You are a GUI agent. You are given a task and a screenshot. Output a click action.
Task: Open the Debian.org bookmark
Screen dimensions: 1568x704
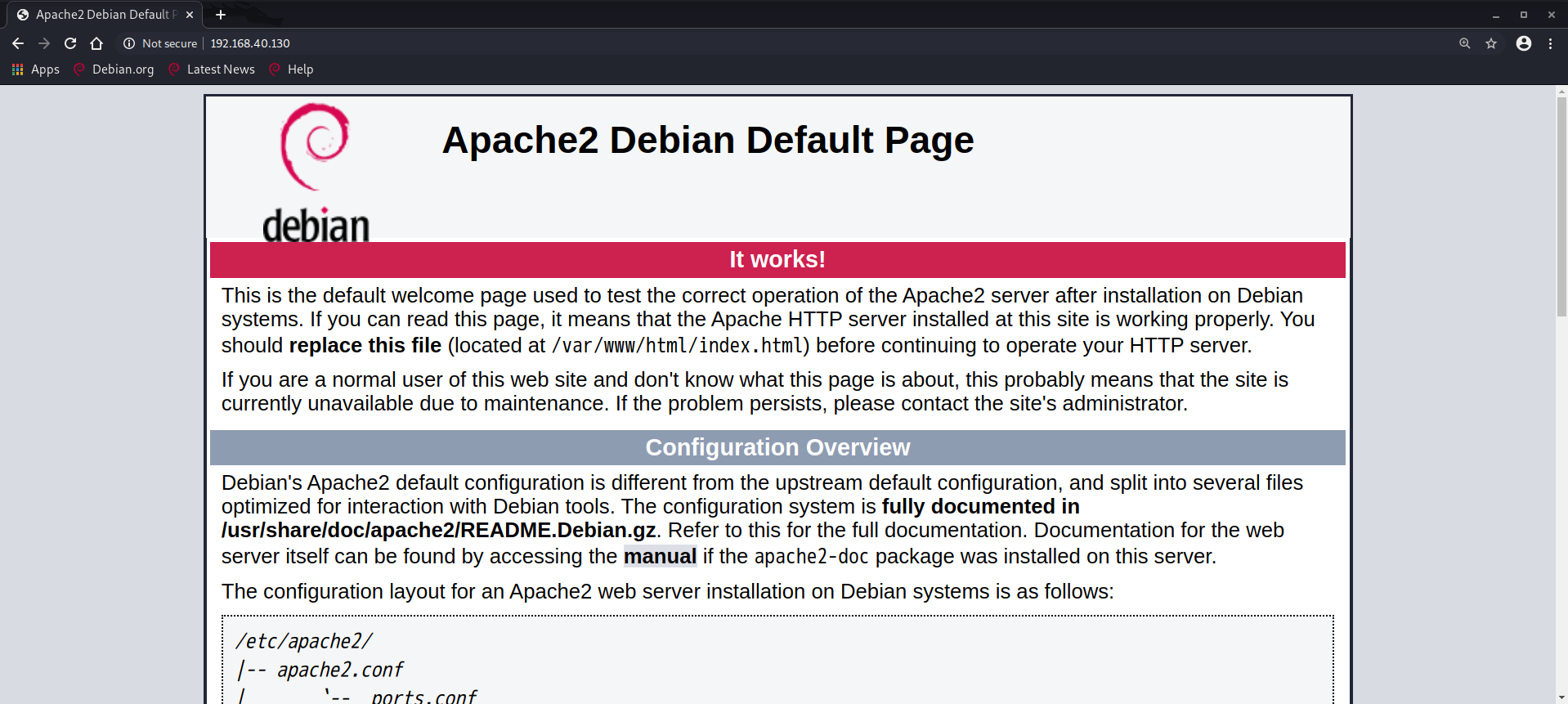point(114,70)
